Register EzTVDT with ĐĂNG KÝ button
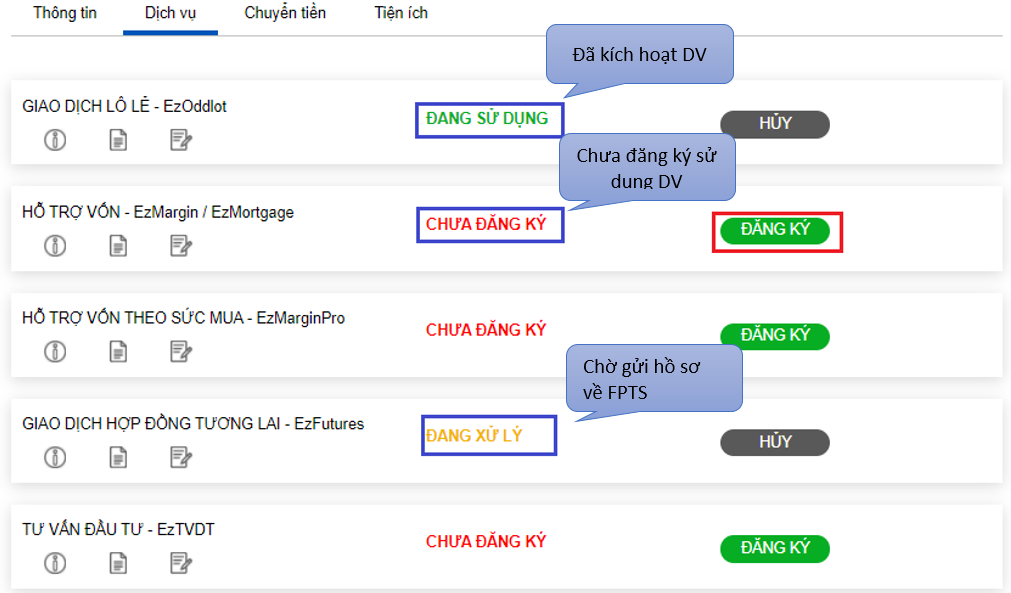Viewport: 1011px width, 593px height. point(775,549)
